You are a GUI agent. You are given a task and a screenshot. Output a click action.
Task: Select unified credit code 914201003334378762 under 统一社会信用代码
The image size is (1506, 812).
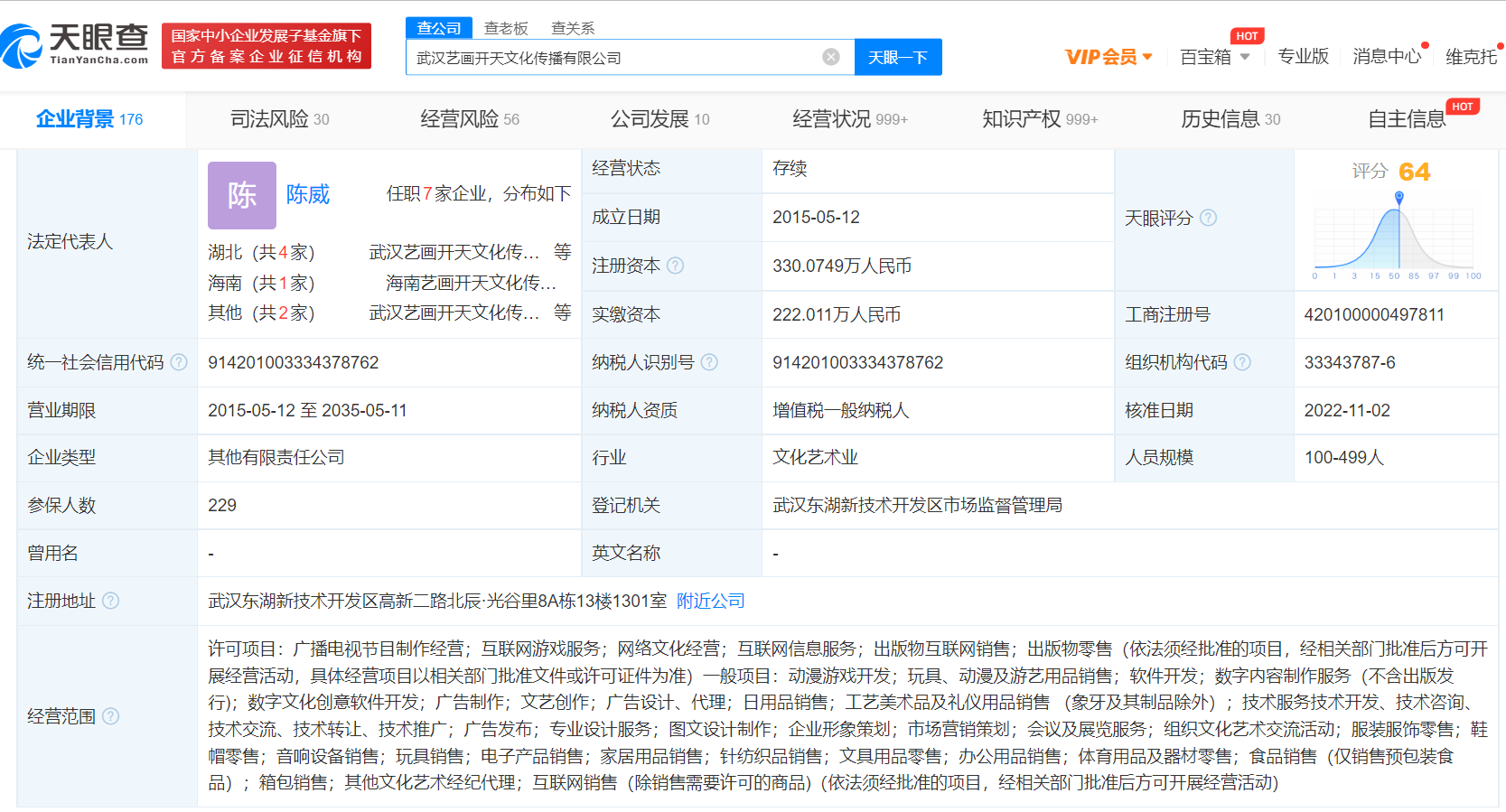coord(294,362)
